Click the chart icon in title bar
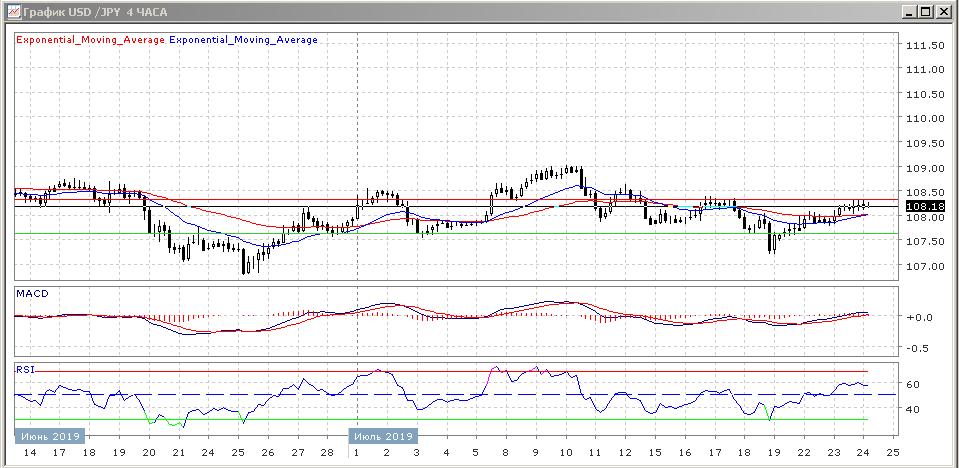This screenshot has width=959, height=468. coord(12,12)
